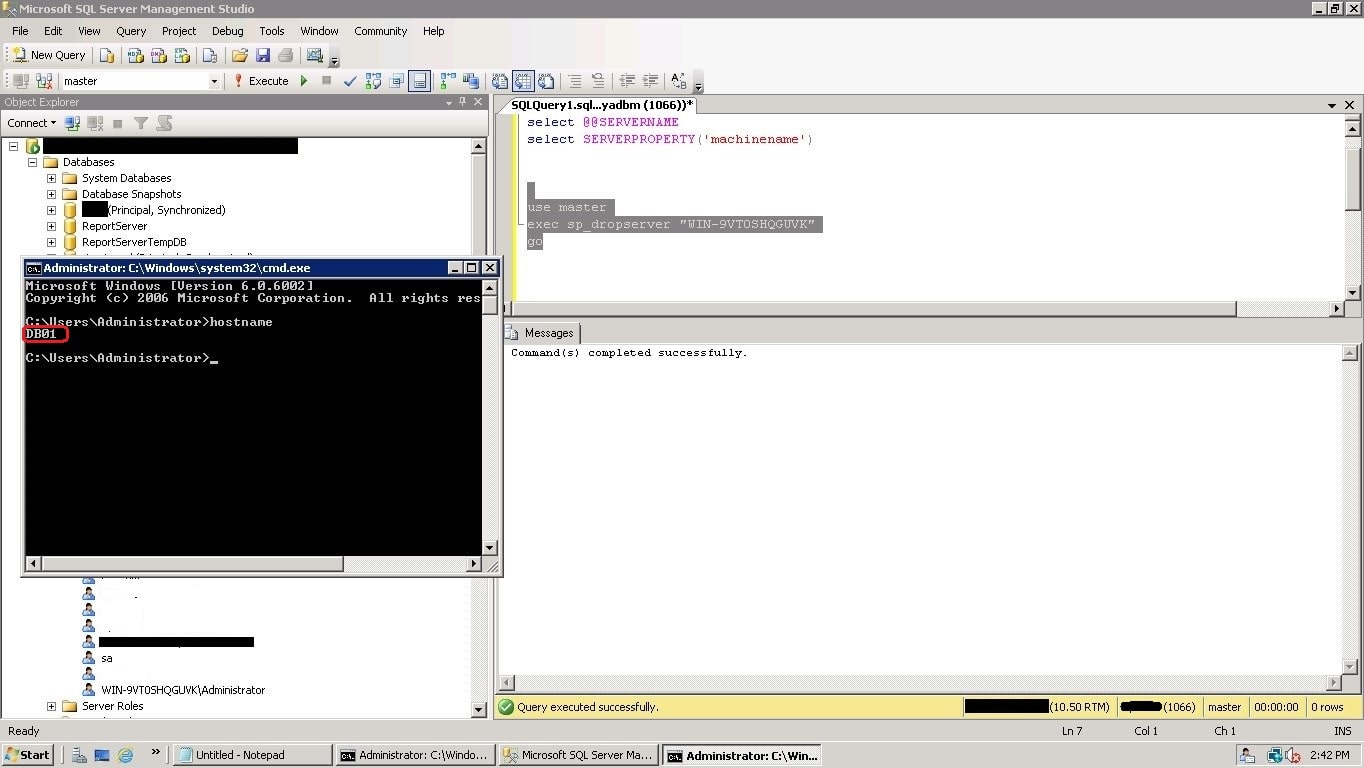This screenshot has width=1364, height=768.
Task: Switch to the Messages tab
Action: click(540, 333)
